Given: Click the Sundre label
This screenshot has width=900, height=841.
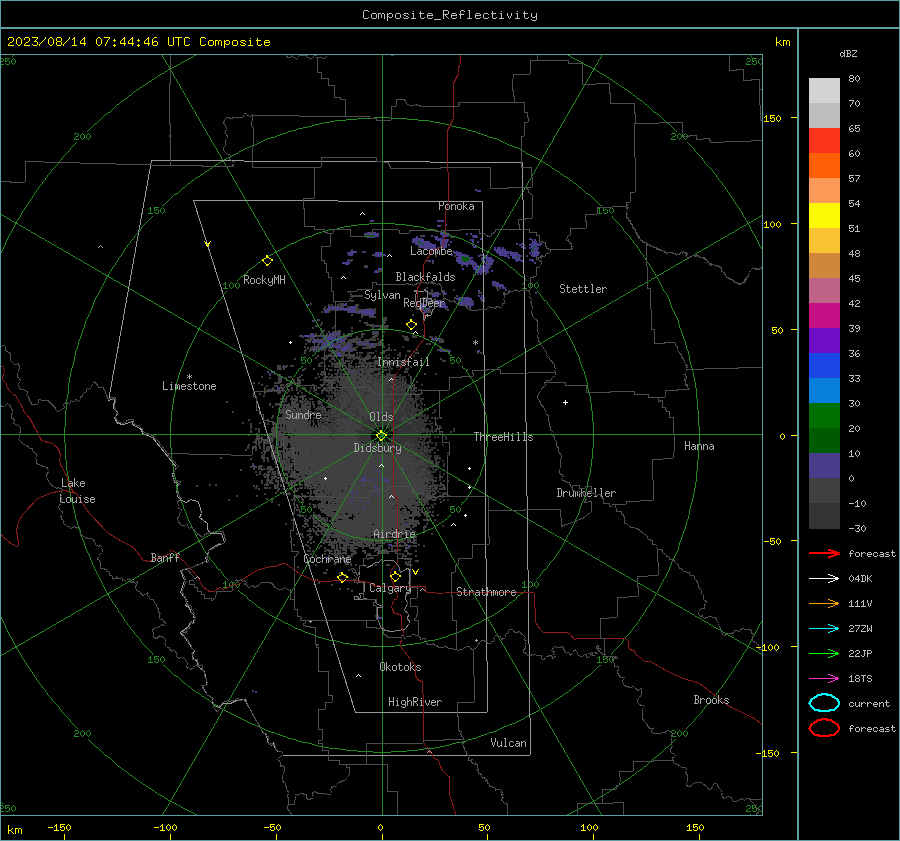Looking at the screenshot, I should pos(303,414).
